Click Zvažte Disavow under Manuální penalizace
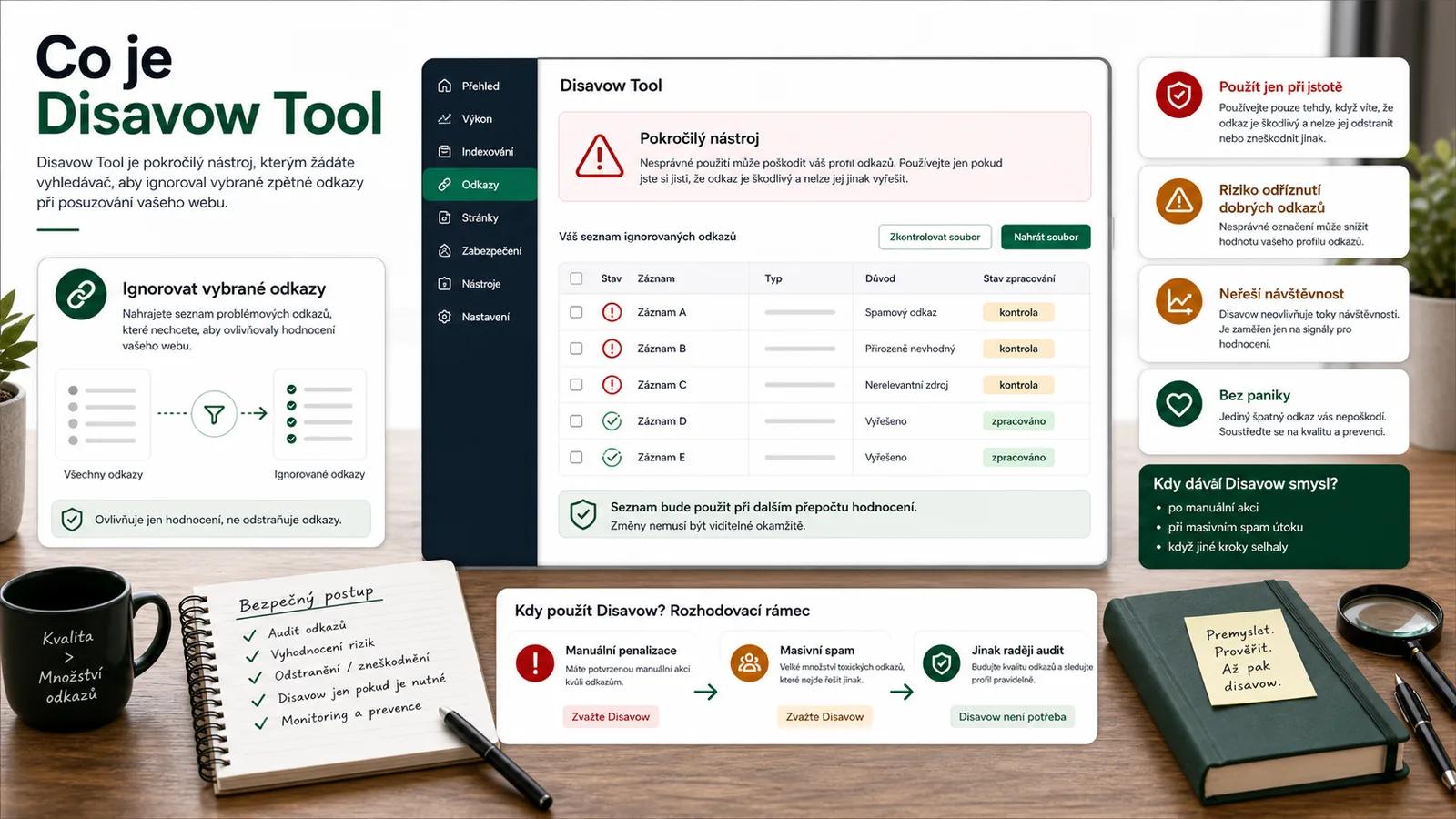 coord(611,717)
